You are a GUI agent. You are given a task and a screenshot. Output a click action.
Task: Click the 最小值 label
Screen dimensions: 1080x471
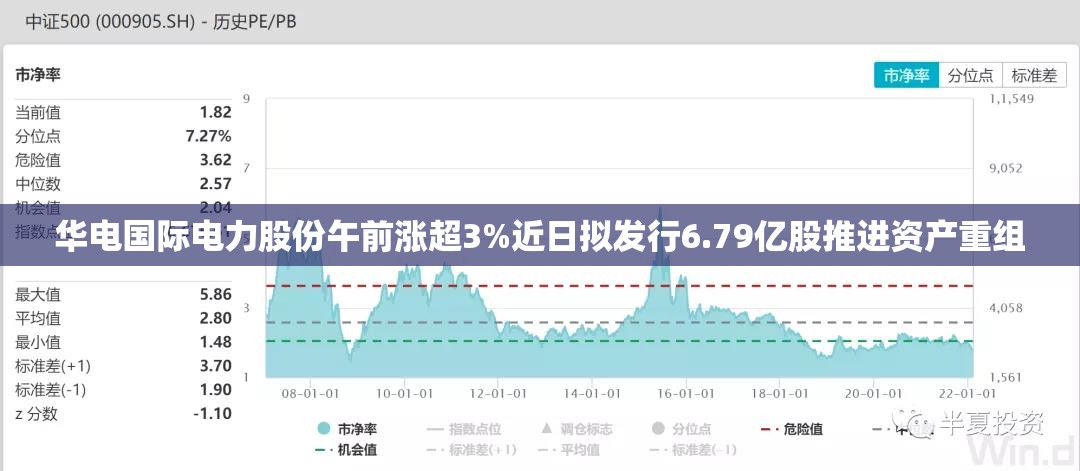coord(38,342)
